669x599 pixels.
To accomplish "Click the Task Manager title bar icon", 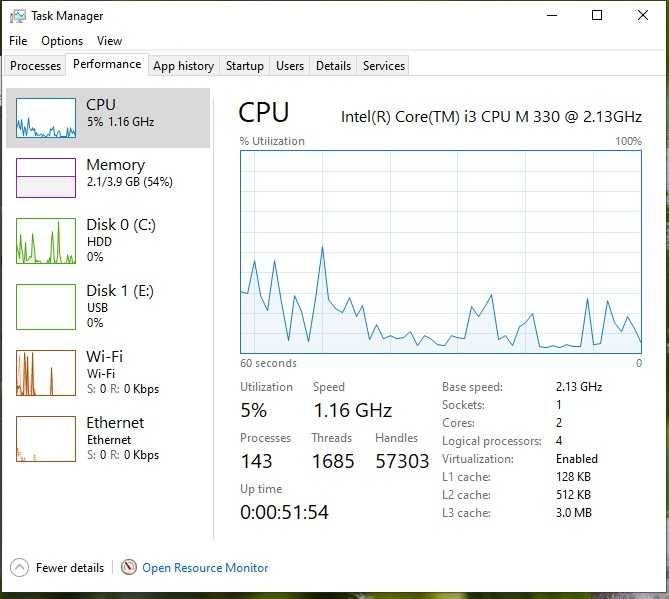I will (x=17, y=16).
